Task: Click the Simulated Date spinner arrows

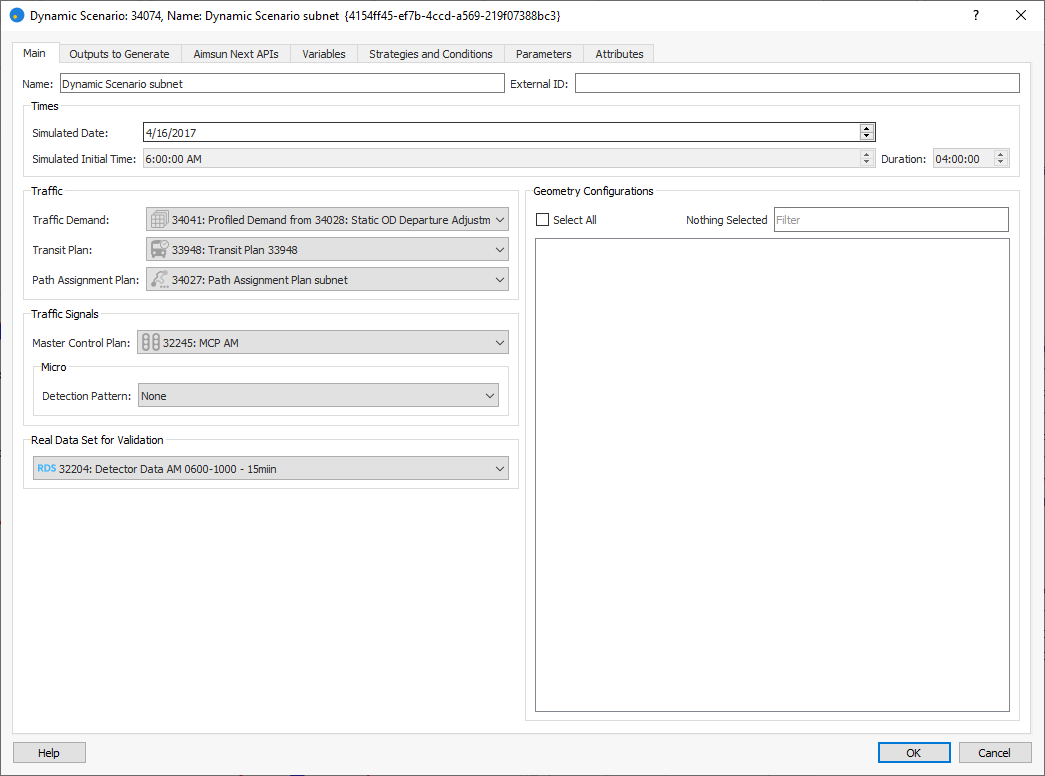Action: (x=867, y=132)
